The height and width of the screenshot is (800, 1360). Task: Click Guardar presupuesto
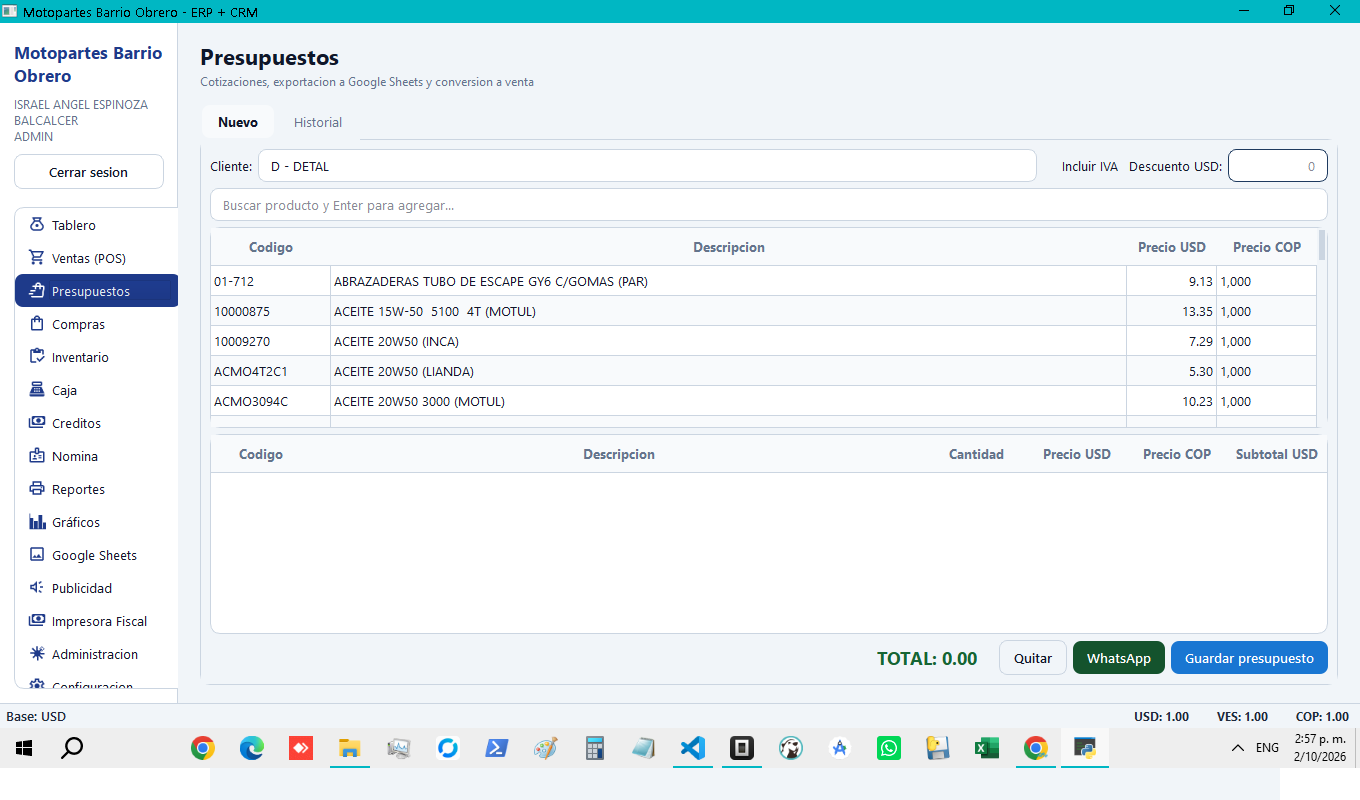pyautogui.click(x=1249, y=658)
